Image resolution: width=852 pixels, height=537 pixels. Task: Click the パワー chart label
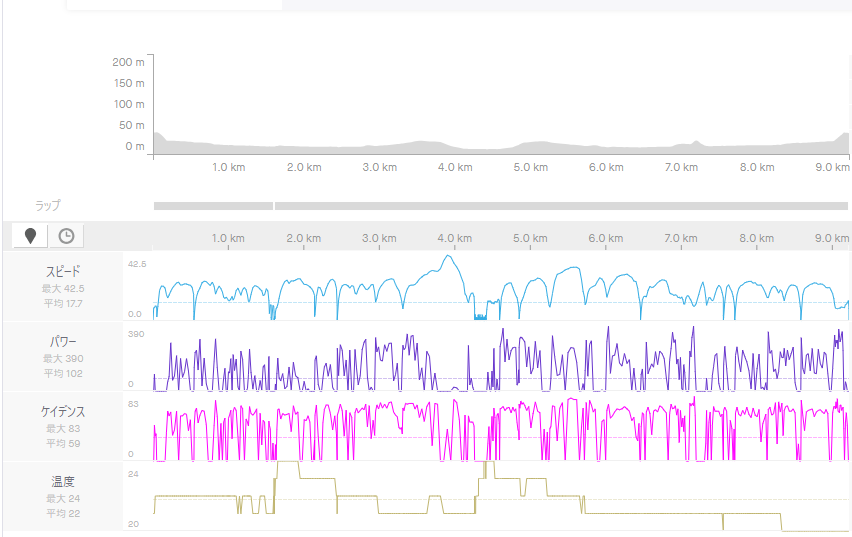(63, 341)
